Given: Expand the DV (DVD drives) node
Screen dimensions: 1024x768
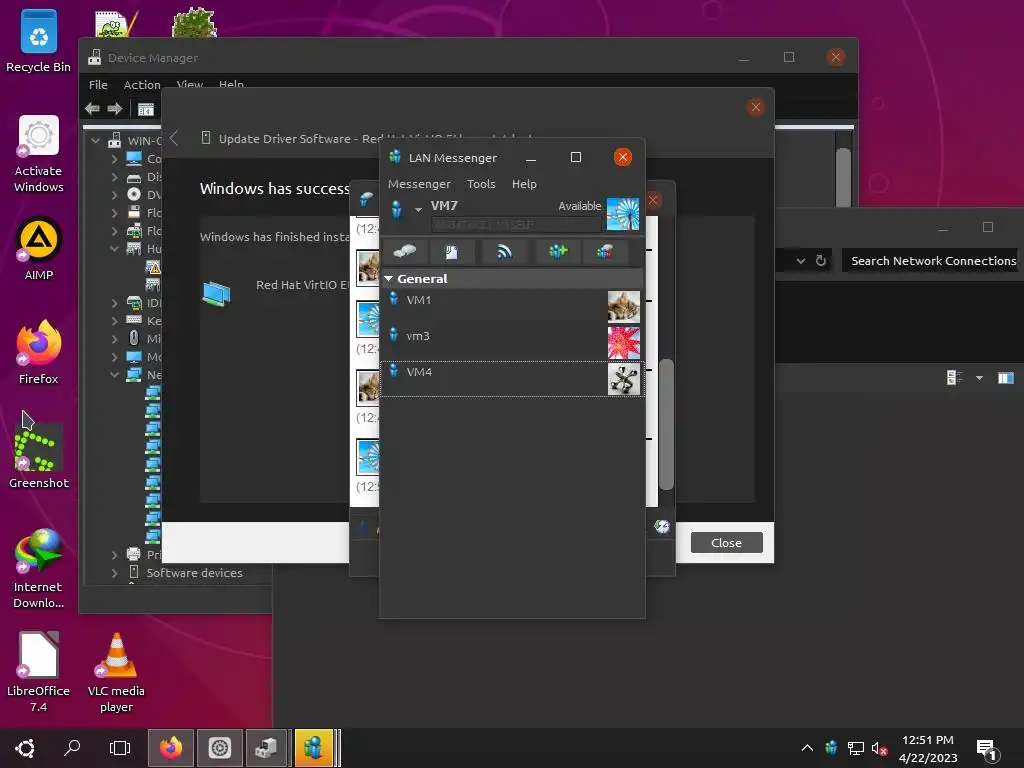Looking at the screenshot, I should click(115, 195).
